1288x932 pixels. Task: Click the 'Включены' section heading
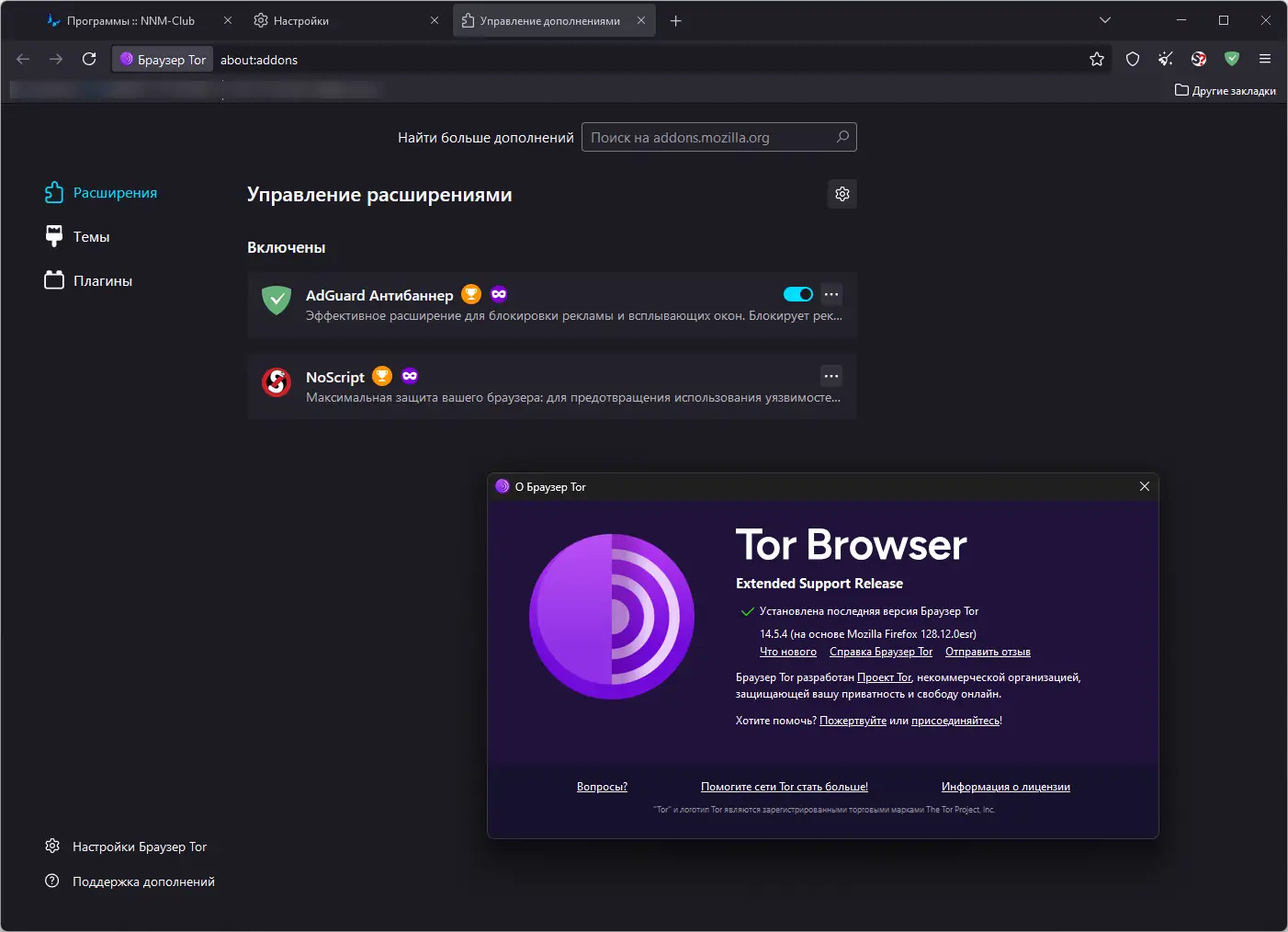[x=287, y=247]
